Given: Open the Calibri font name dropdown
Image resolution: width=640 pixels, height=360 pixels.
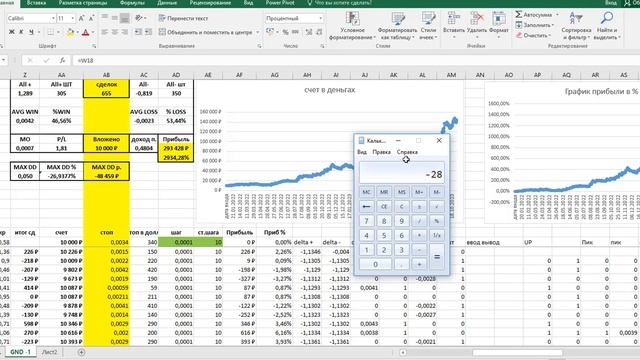Looking at the screenshot, I should [53, 18].
